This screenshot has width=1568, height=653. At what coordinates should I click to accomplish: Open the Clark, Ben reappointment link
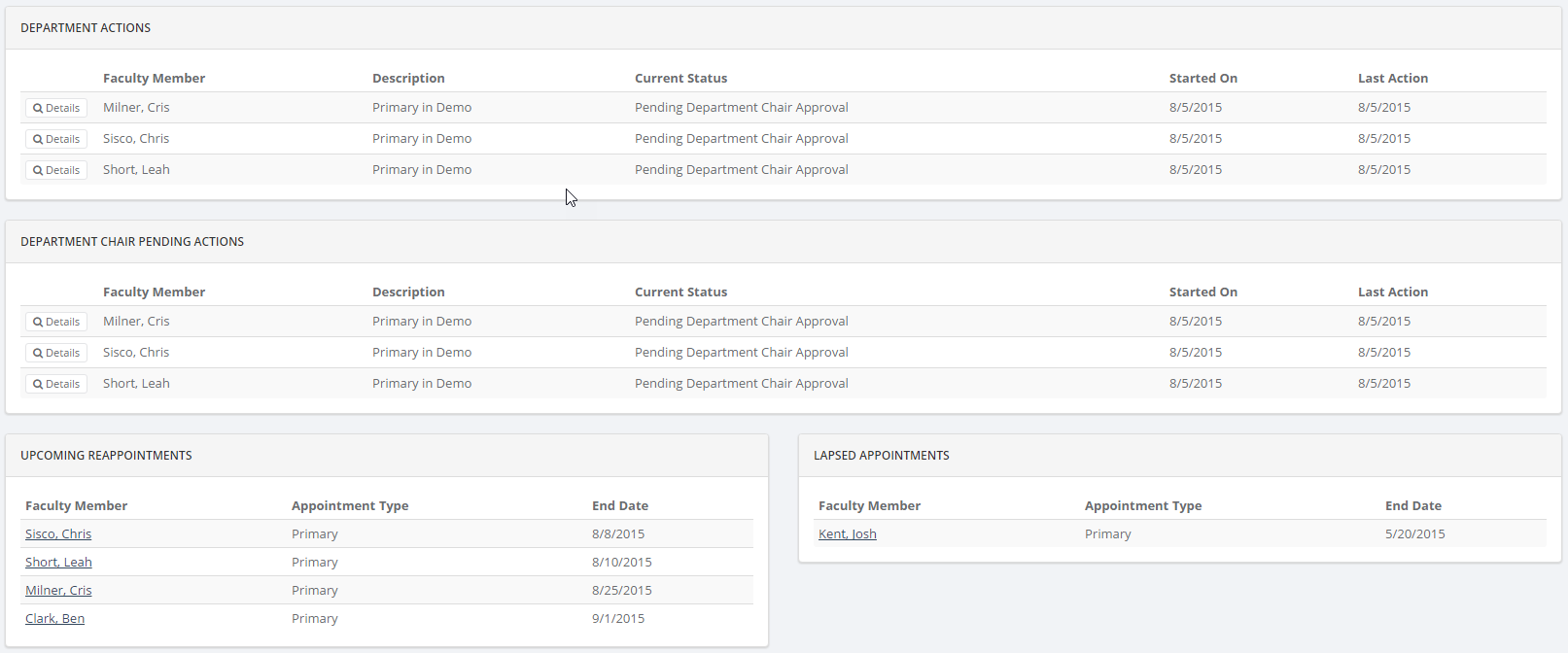[54, 619]
